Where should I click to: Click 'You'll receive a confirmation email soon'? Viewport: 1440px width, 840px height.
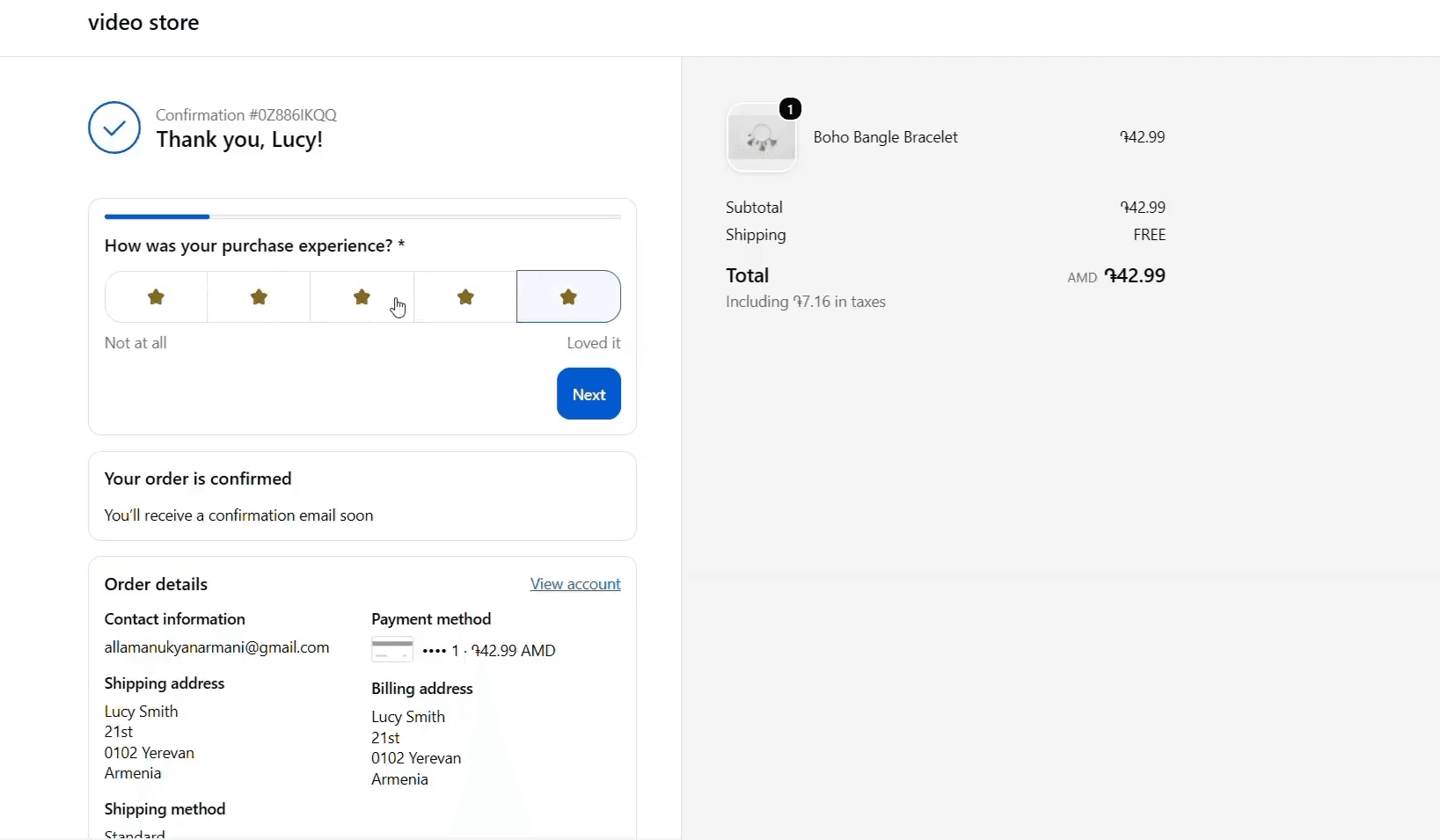tap(239, 515)
